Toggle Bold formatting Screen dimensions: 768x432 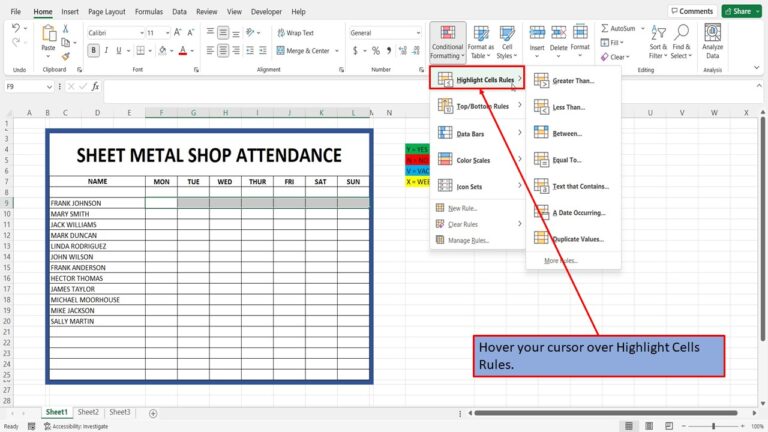click(x=94, y=50)
